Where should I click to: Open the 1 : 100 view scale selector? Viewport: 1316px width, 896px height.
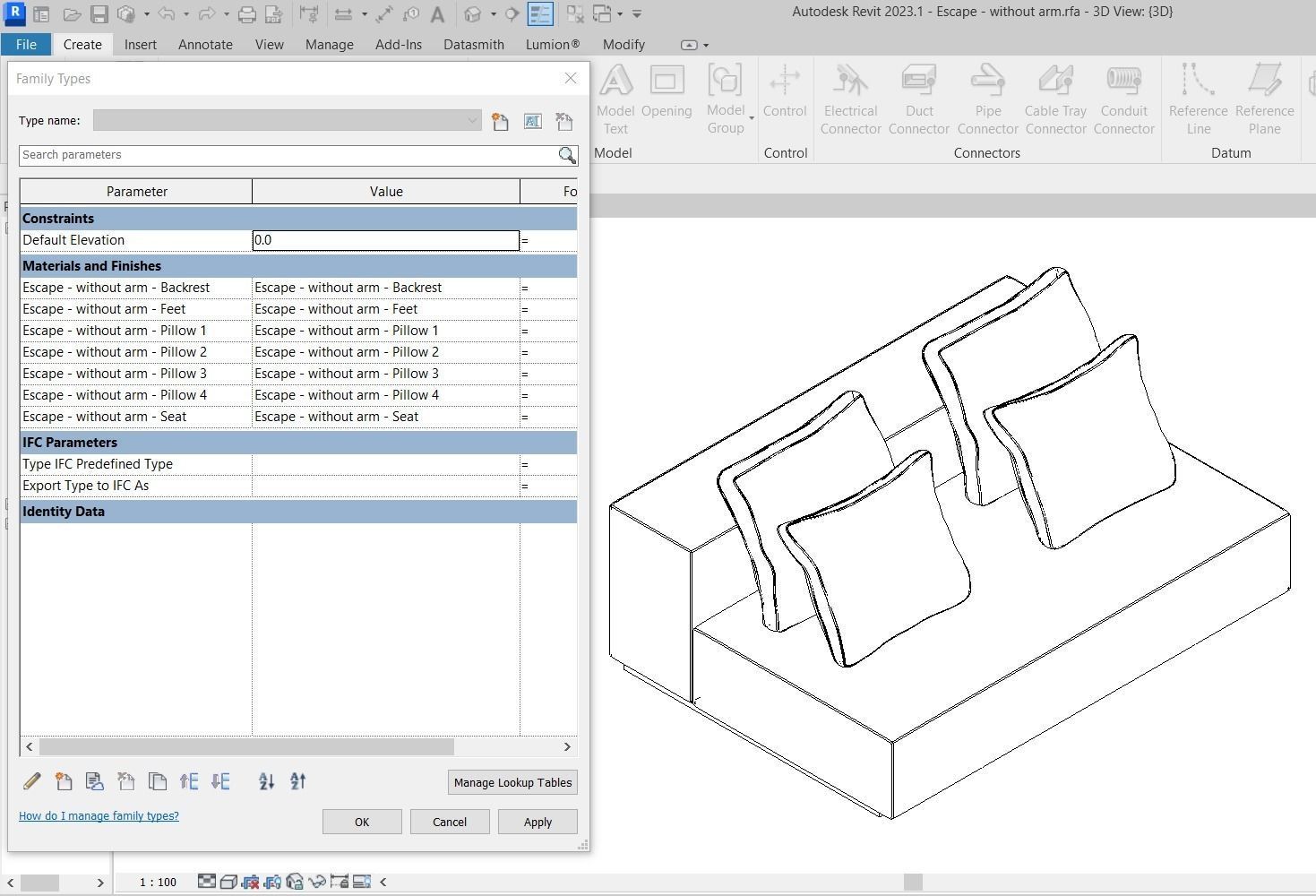(158, 883)
